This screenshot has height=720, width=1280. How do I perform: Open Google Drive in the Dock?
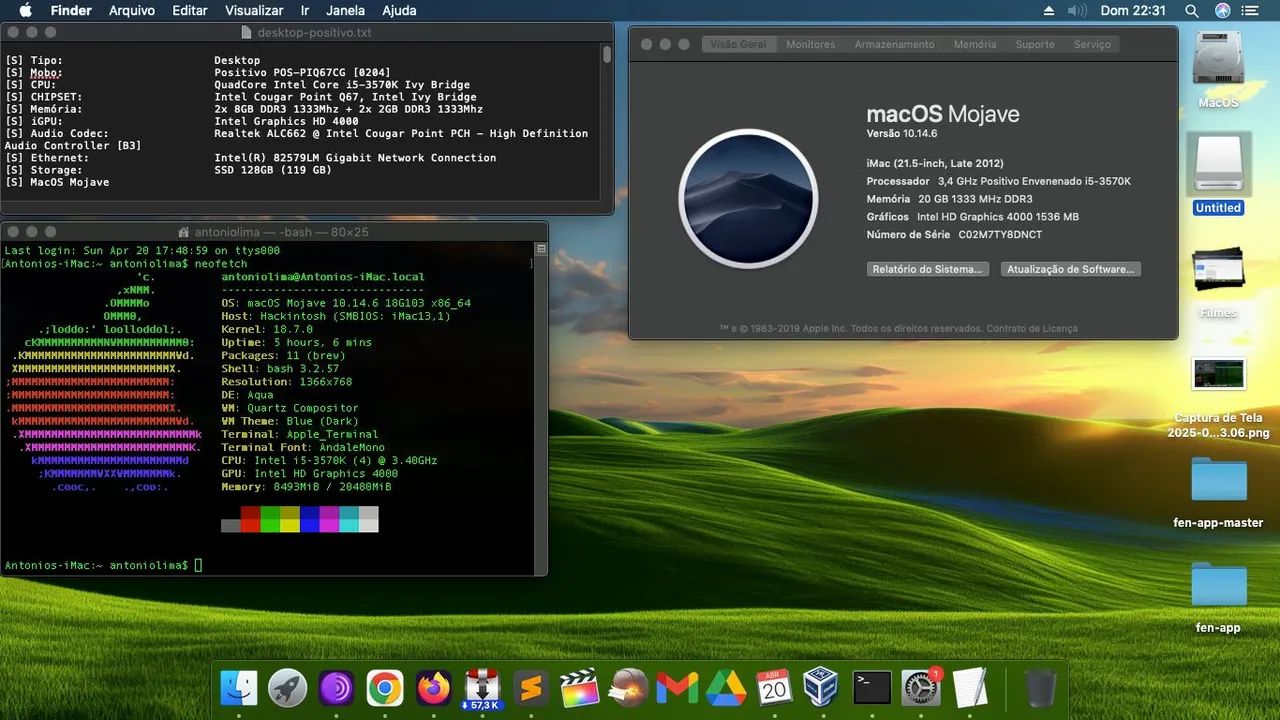click(726, 688)
